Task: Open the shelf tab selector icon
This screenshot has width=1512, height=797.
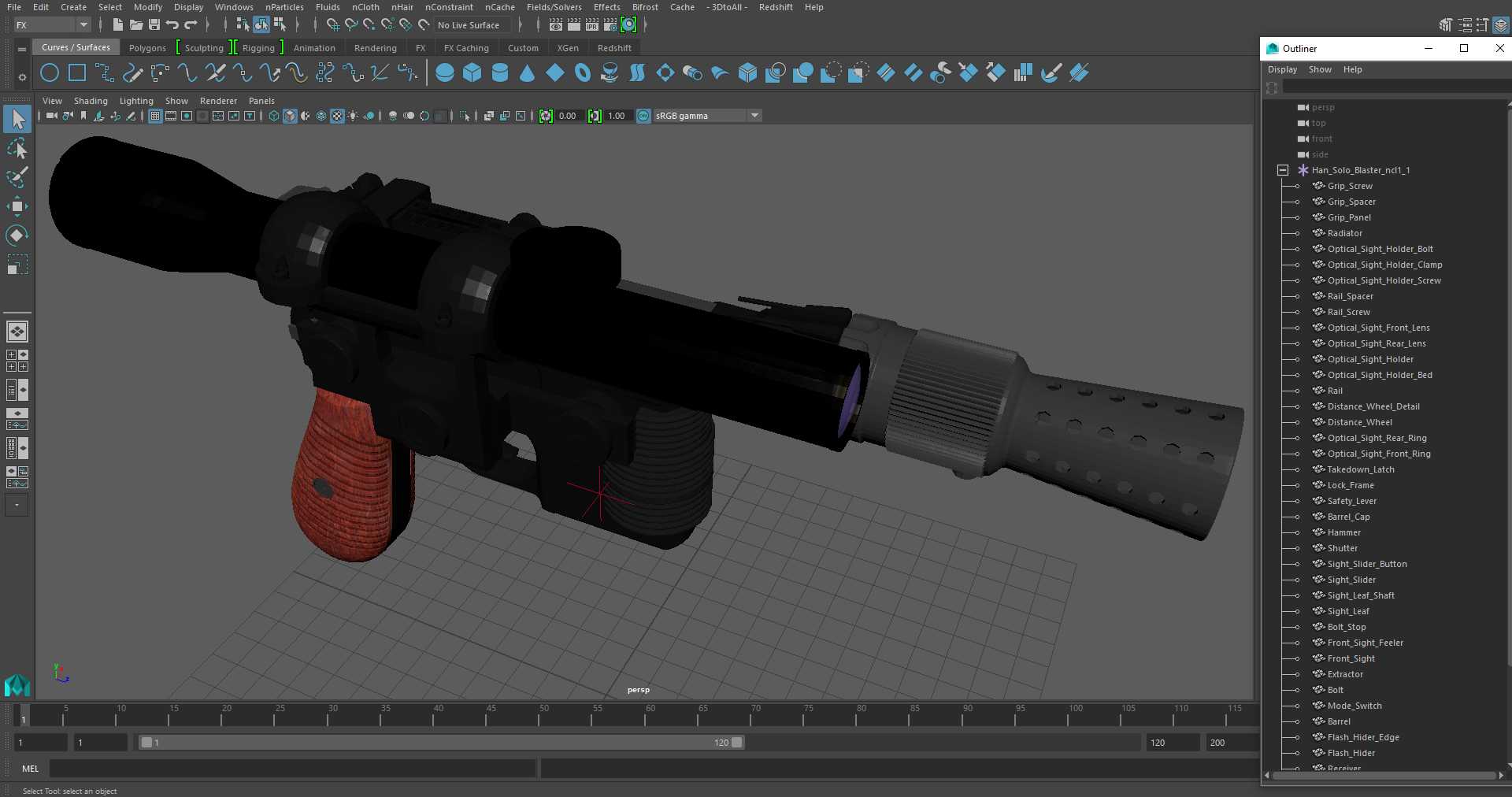Action: [x=22, y=49]
